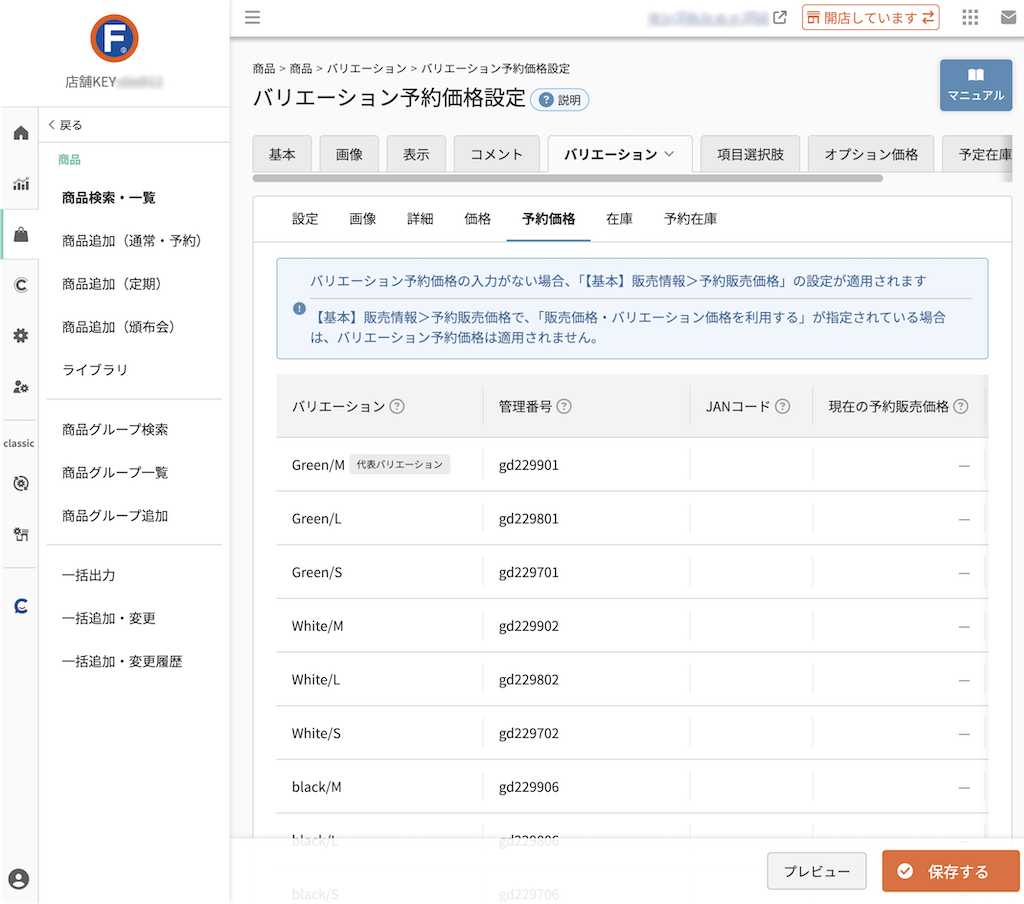Image resolution: width=1024 pixels, height=904 pixels.
Task: Open the 説明 help badge
Action: point(560,100)
